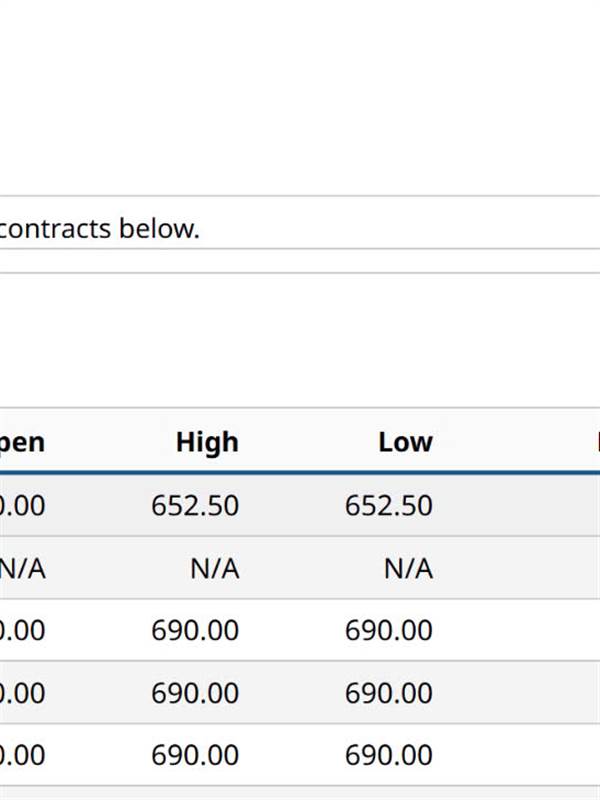Select High 690.00 in the fourth row
Screen dimensions: 600x800
[x=195, y=693]
